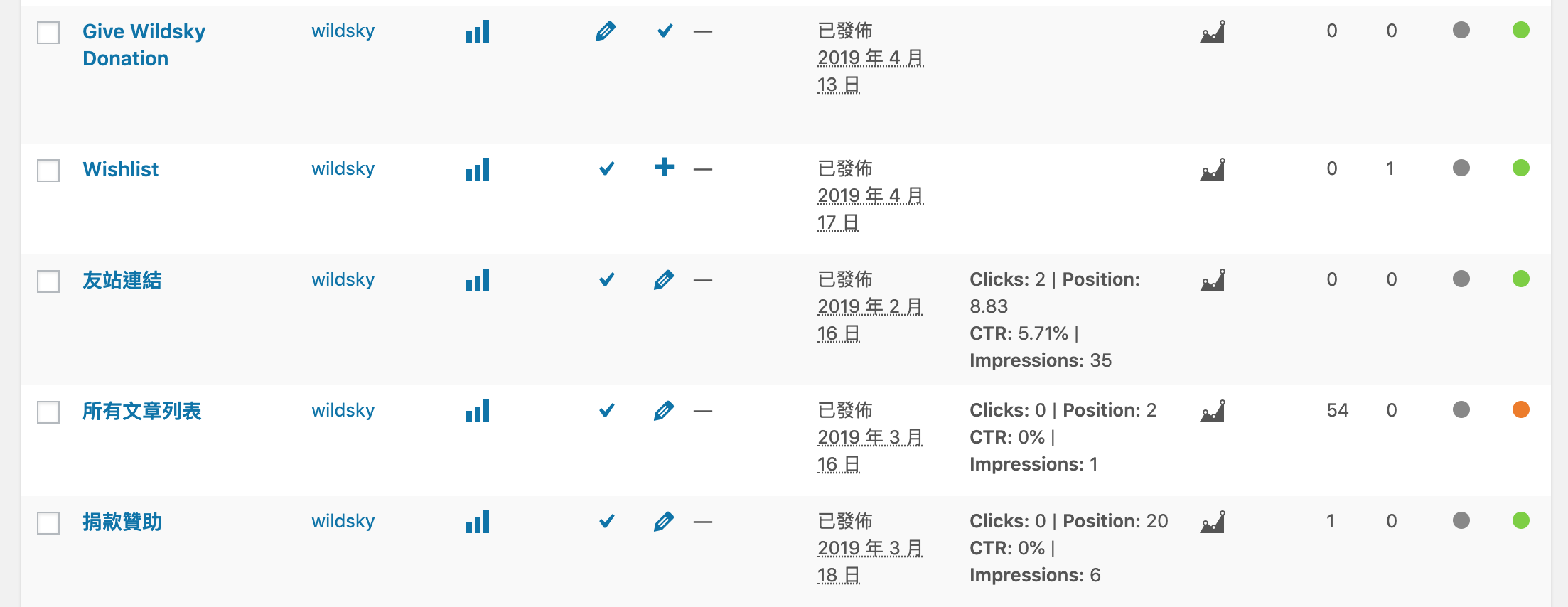Select the Give Wildsky Donation checkbox
The image size is (1568, 607).
(48, 33)
